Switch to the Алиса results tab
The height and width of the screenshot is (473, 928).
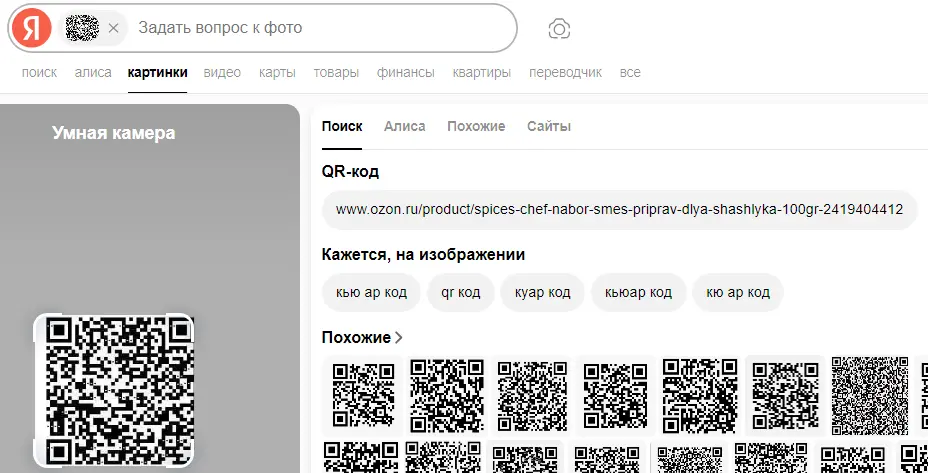point(404,126)
